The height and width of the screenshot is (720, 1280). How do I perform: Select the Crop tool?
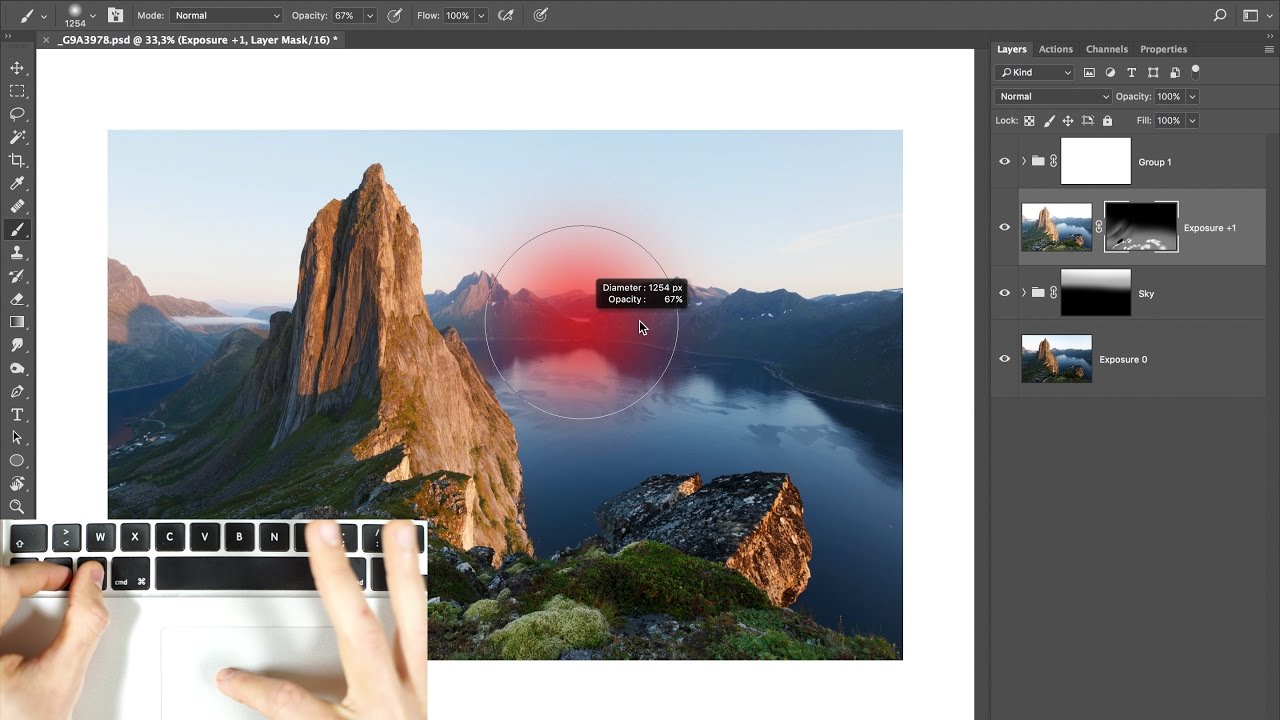pos(17,160)
